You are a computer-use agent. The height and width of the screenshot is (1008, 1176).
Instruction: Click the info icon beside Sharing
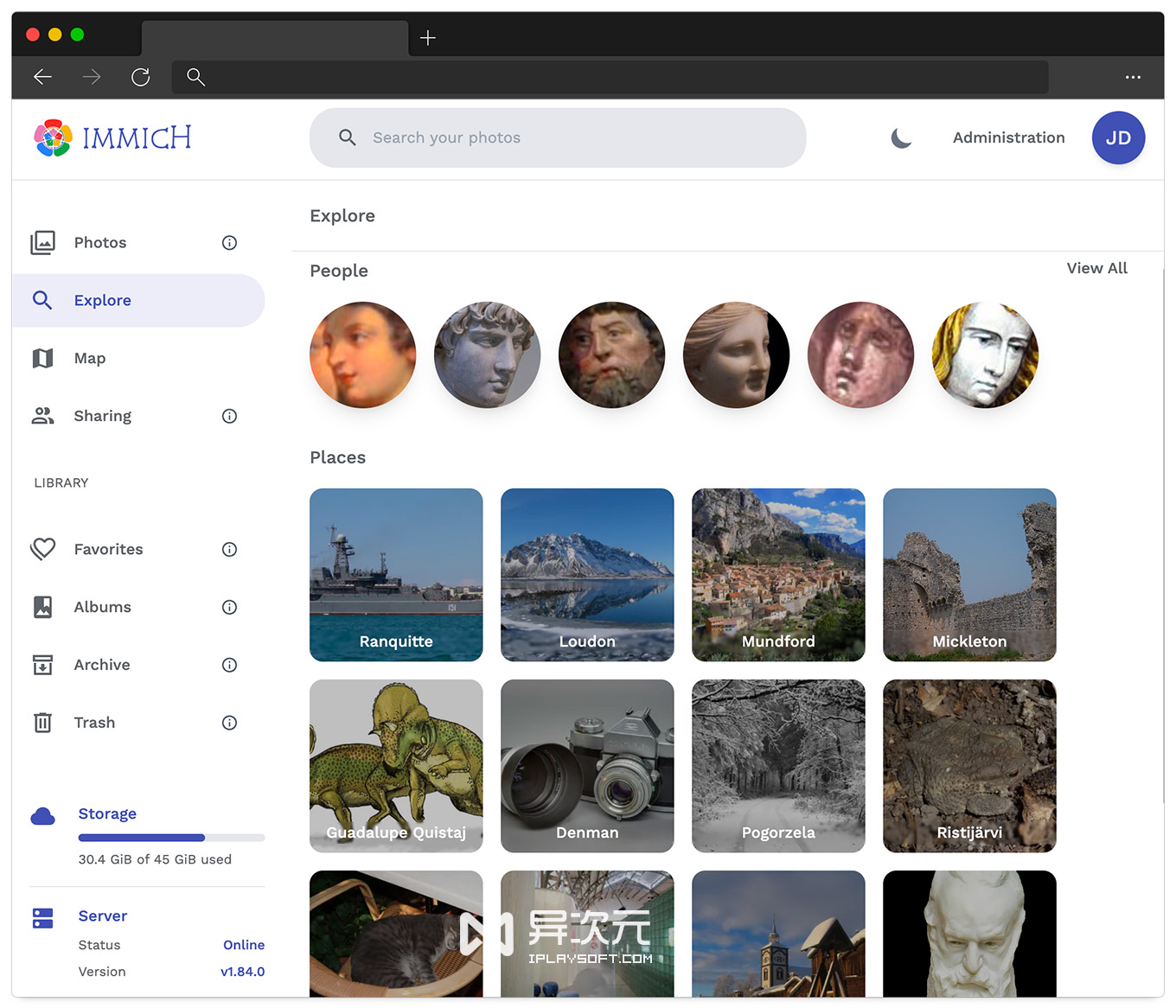(229, 417)
